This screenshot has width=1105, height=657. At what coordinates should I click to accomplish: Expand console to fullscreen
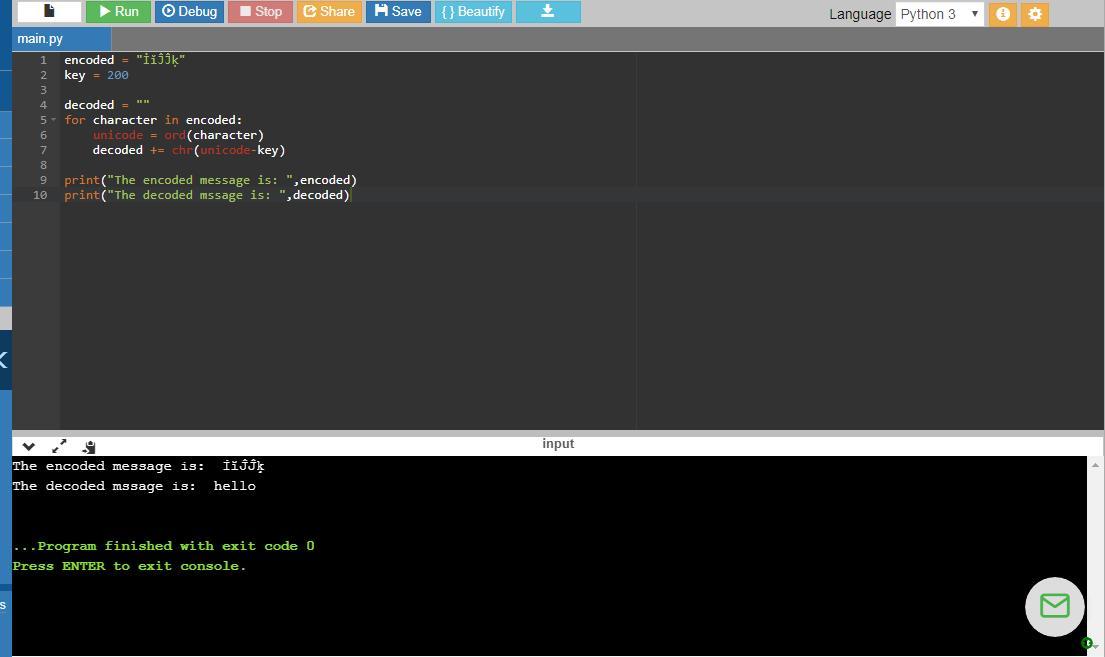point(59,447)
